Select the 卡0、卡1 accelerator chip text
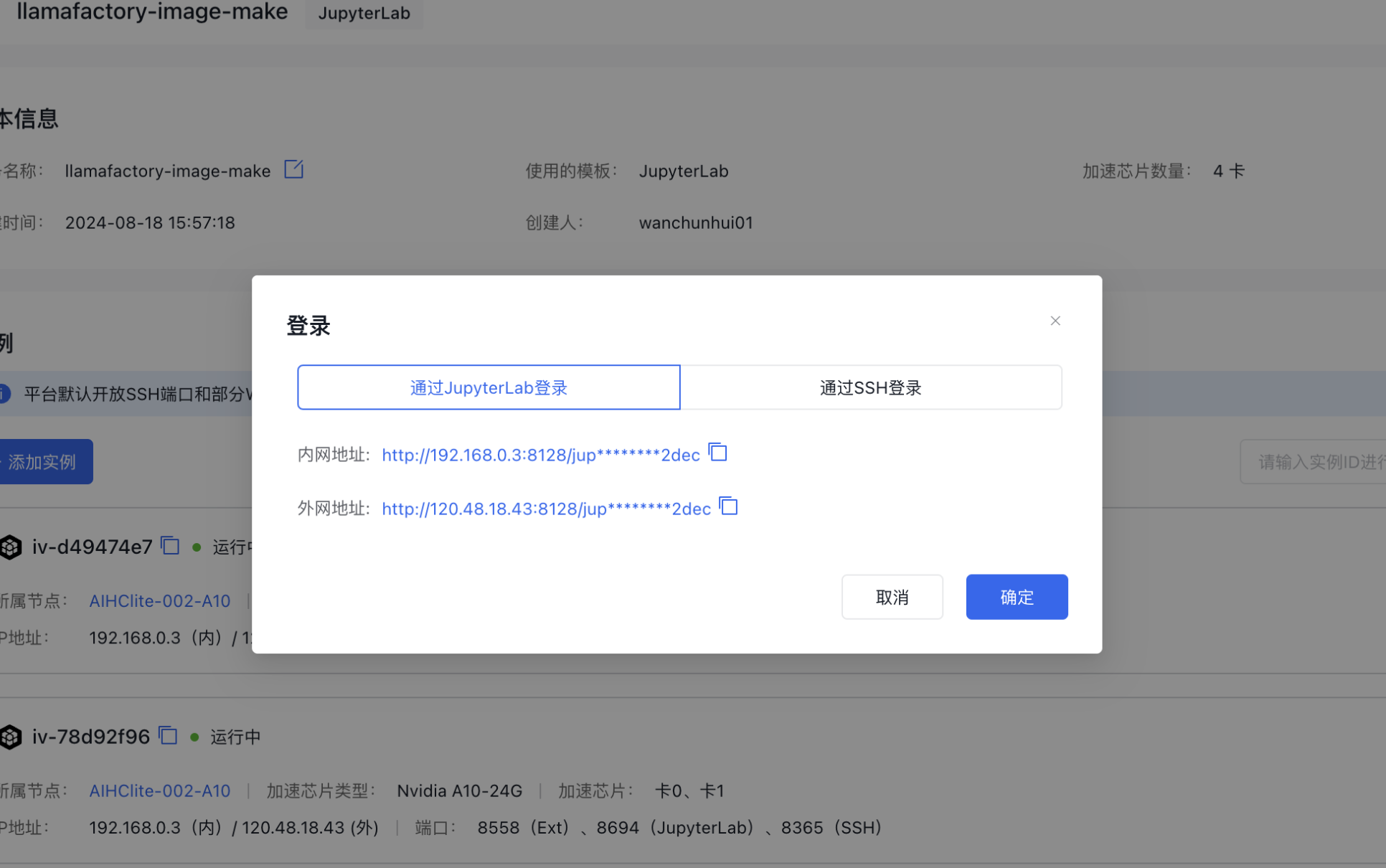Viewport: 1386px width, 868px height. 689,791
